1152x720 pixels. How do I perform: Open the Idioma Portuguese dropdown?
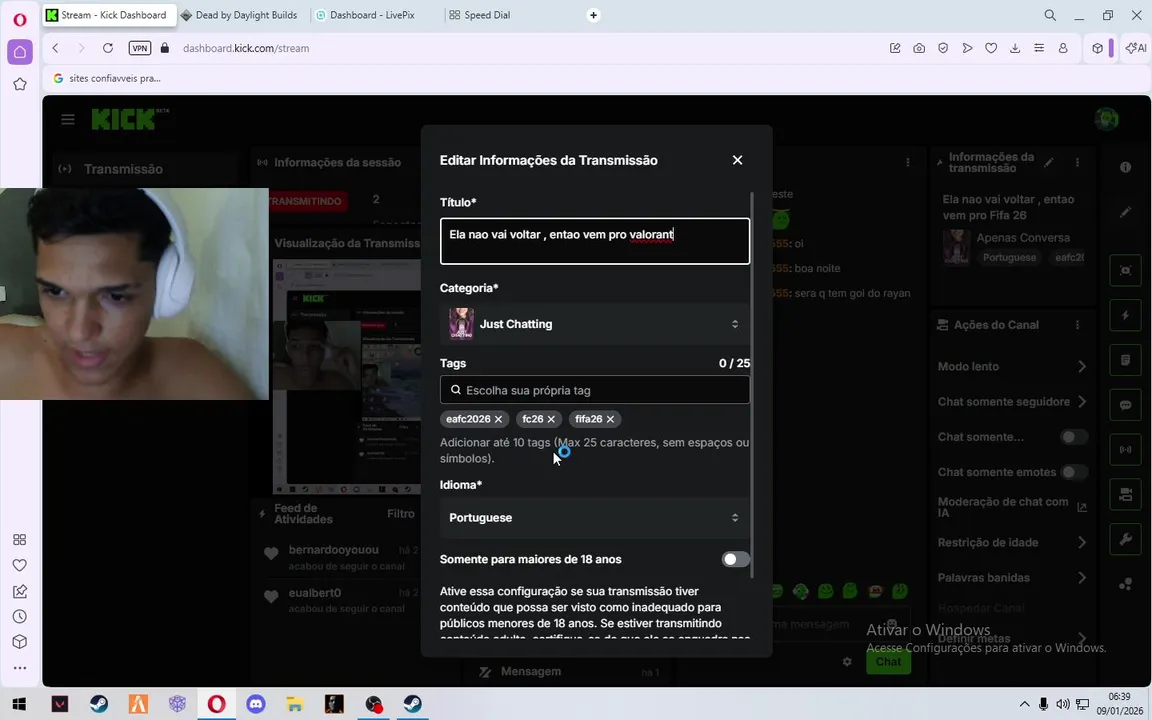click(x=594, y=517)
